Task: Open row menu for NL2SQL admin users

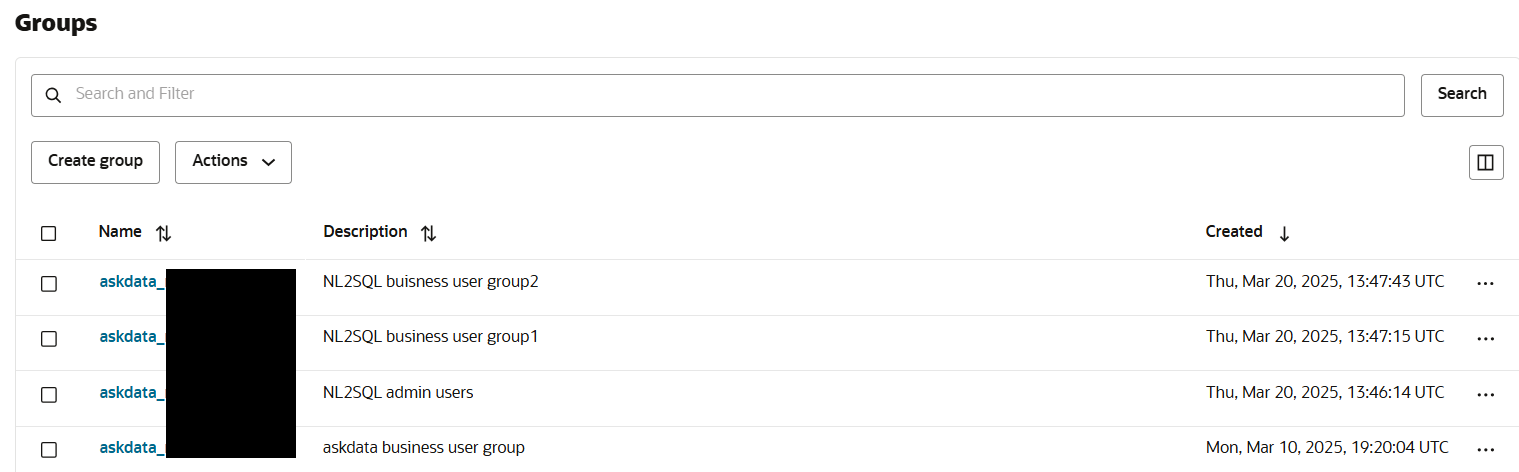Action: (1485, 394)
